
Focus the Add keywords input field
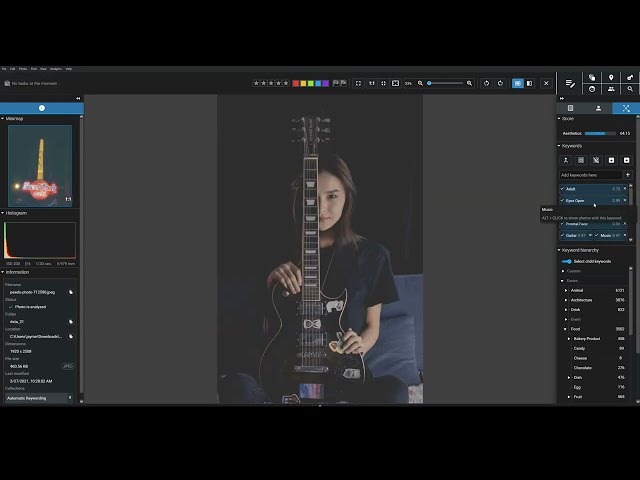[591, 175]
